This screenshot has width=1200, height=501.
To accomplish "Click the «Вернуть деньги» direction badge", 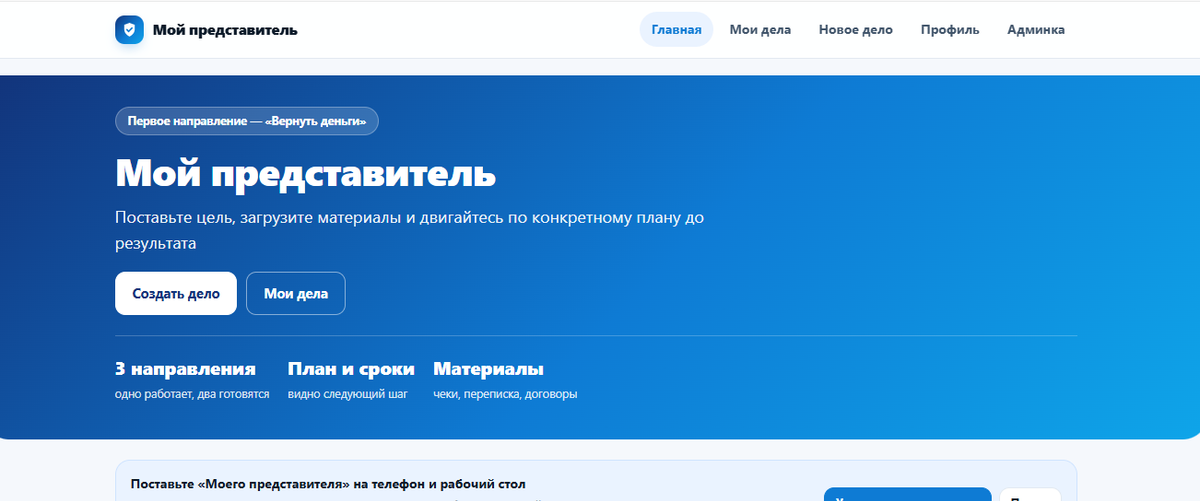I will (x=247, y=121).
